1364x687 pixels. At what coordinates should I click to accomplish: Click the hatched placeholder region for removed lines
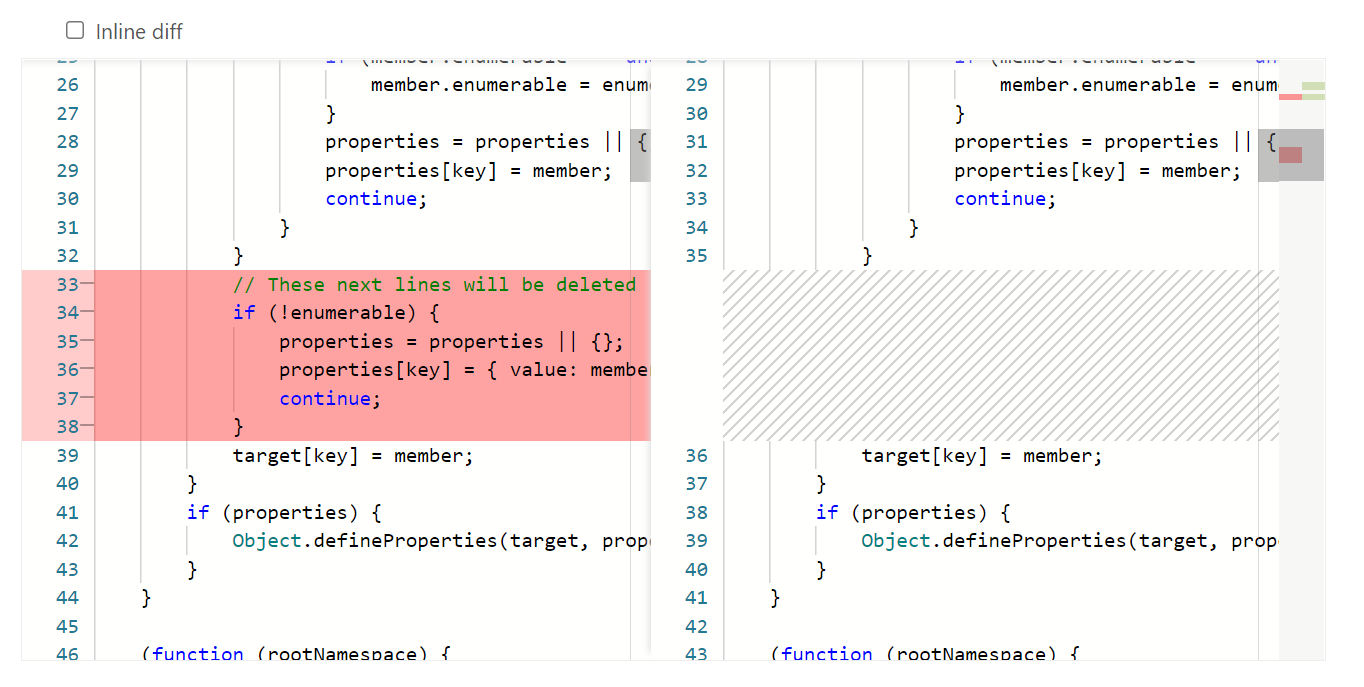1000,355
